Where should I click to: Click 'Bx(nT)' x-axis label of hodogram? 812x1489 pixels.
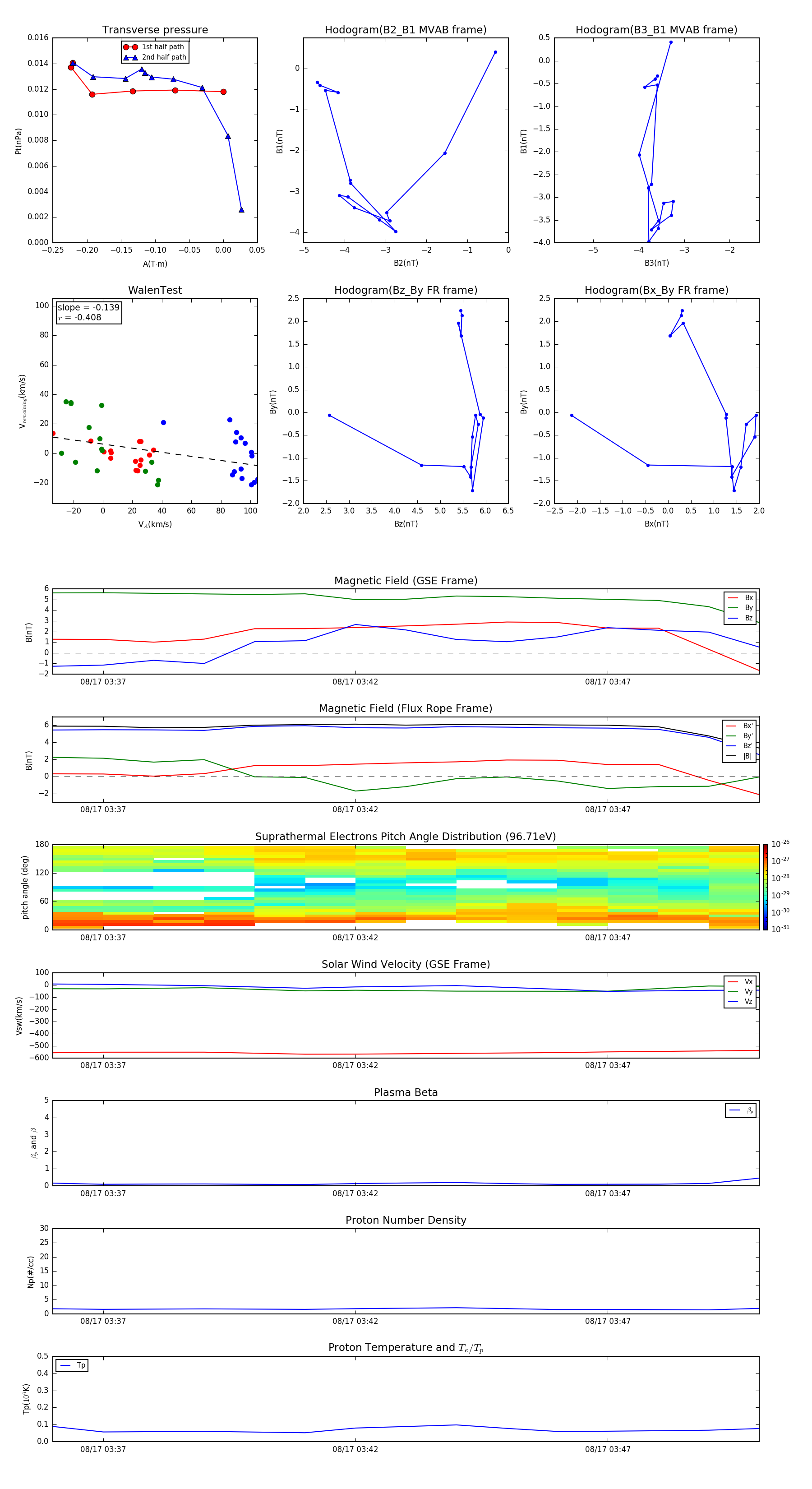656,524
